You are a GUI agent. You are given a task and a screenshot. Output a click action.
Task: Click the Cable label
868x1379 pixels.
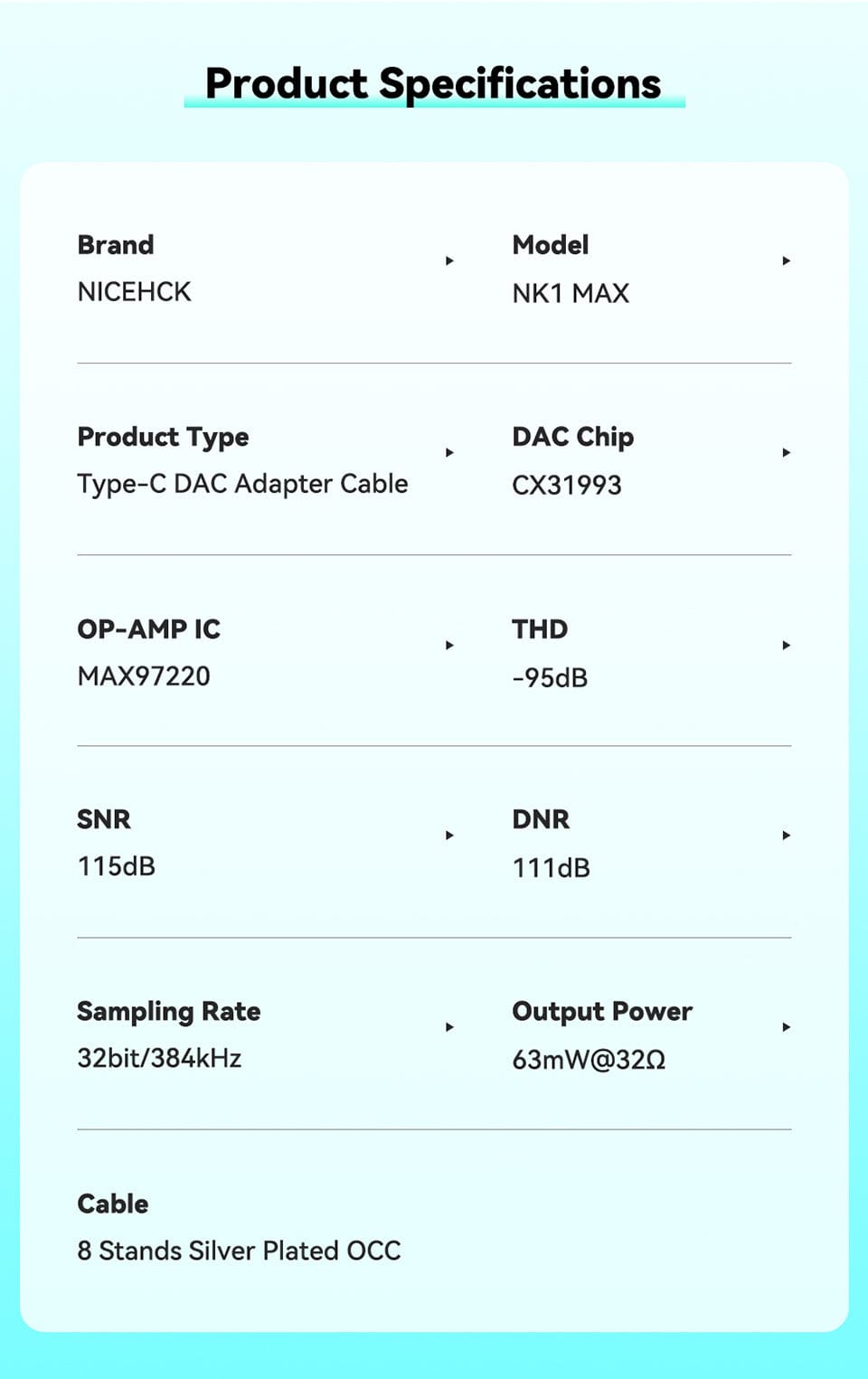(113, 1204)
